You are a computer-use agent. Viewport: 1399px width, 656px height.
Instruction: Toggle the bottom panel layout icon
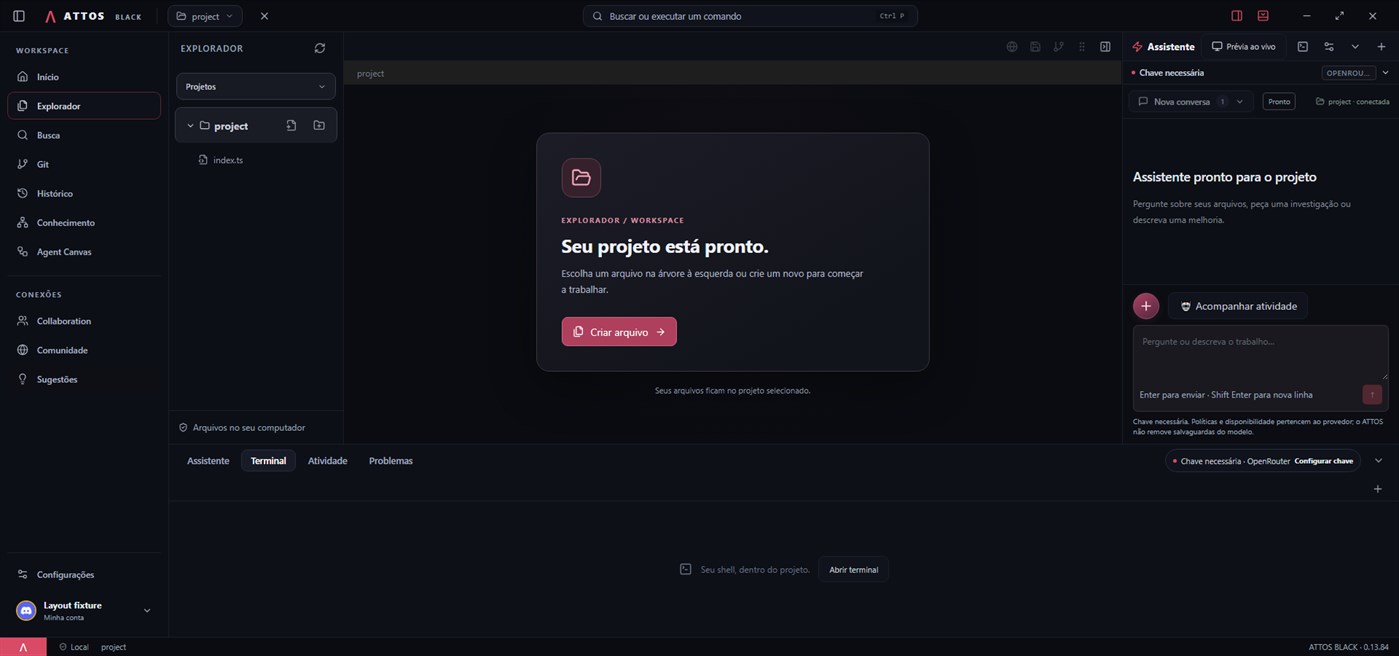(x=1263, y=16)
